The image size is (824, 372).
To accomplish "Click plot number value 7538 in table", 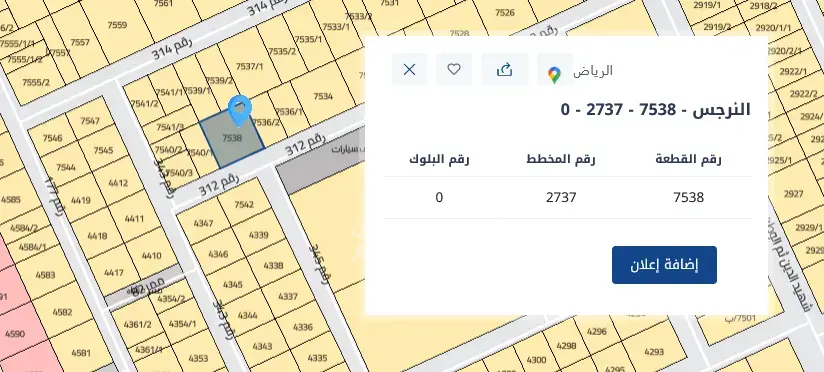I will point(688,198).
